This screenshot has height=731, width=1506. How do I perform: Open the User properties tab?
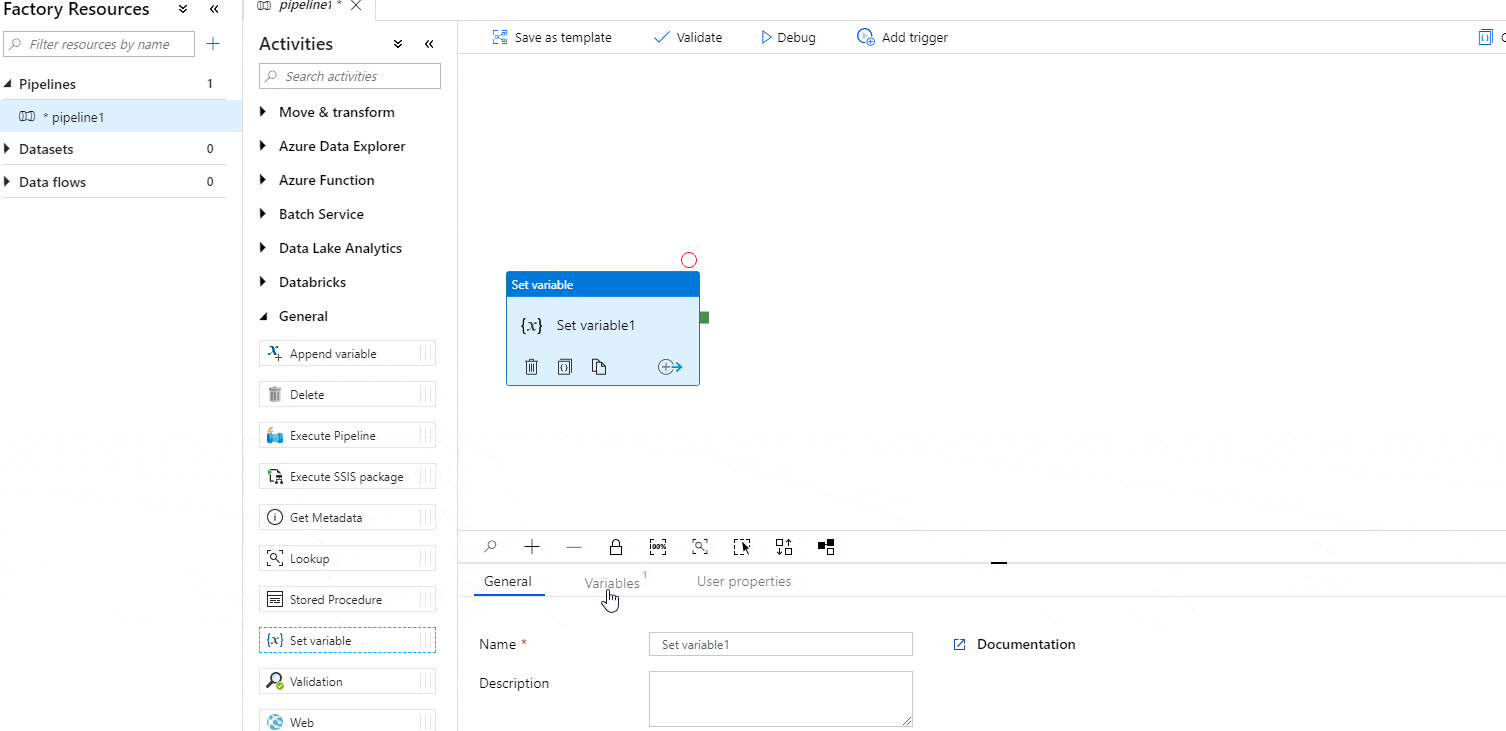click(744, 581)
